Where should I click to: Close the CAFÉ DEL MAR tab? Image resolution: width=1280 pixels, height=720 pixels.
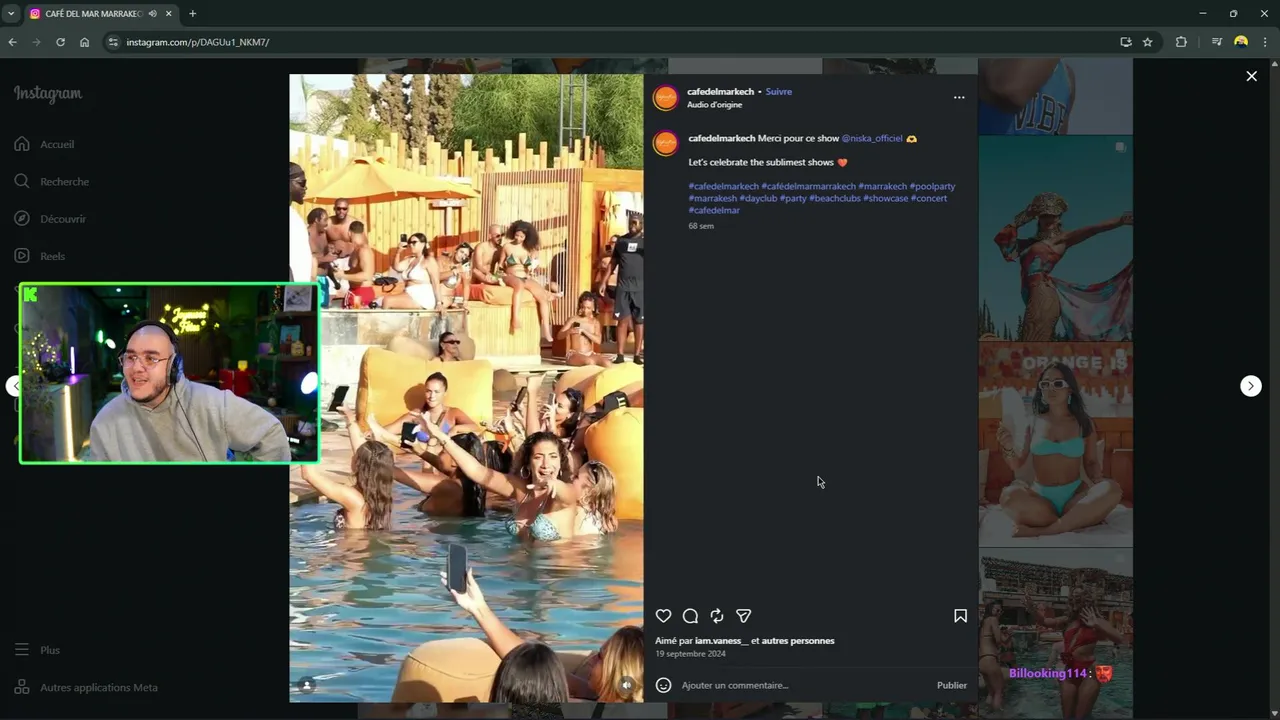(169, 14)
